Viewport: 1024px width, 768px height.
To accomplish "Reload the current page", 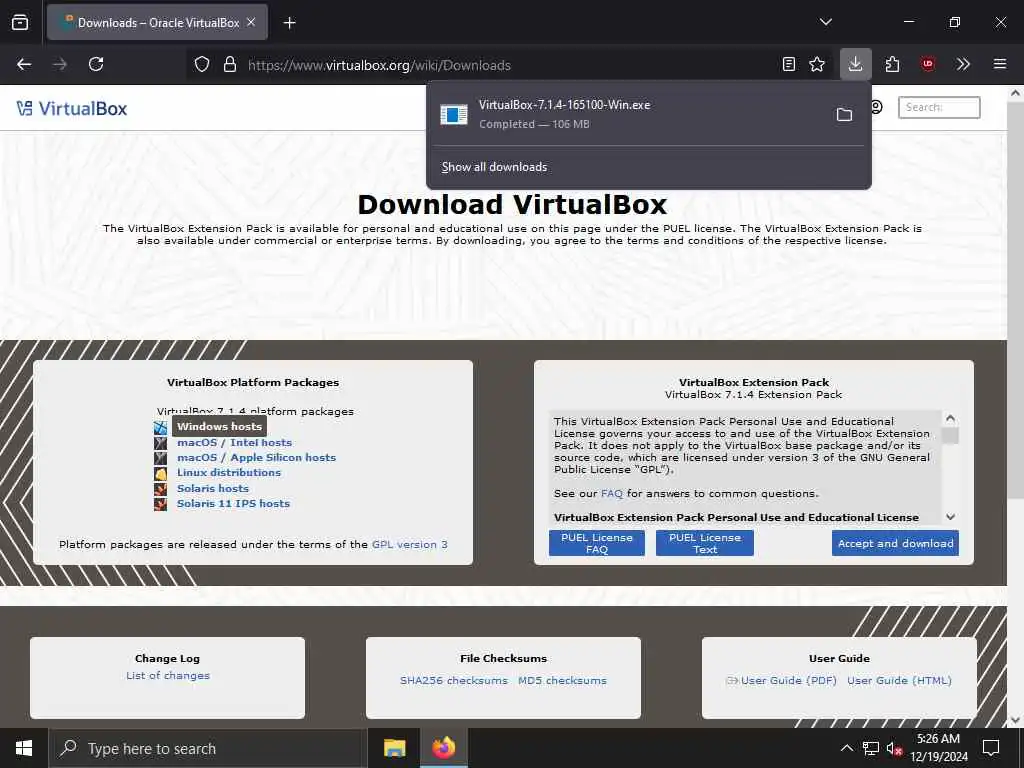I will click(96, 64).
